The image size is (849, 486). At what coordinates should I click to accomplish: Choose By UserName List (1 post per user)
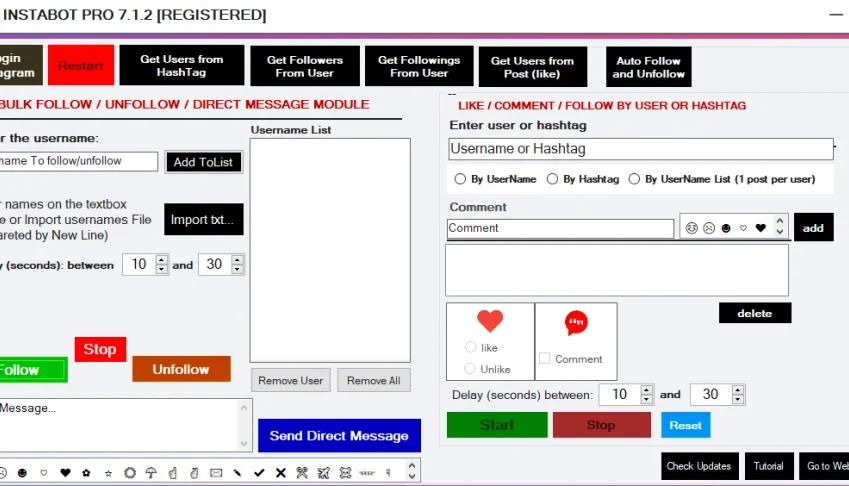click(634, 179)
